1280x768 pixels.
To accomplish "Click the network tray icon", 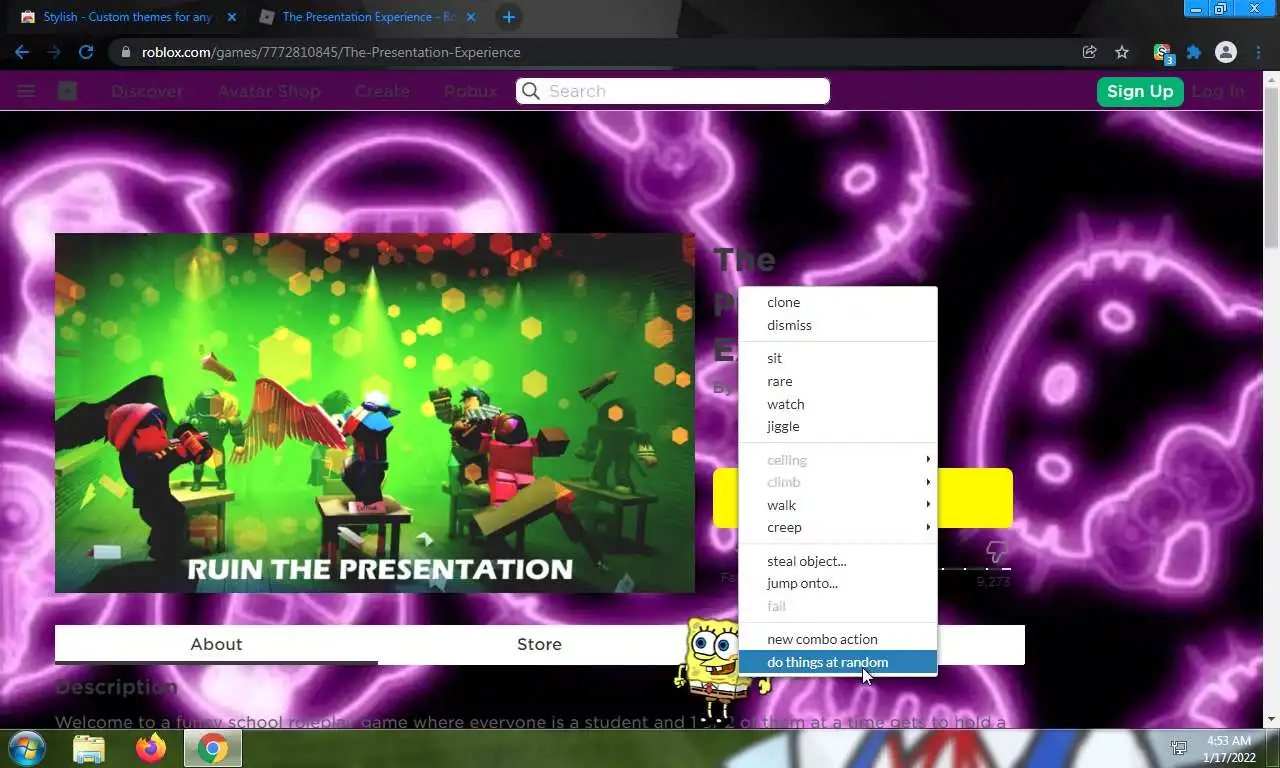I will pos(1179,748).
